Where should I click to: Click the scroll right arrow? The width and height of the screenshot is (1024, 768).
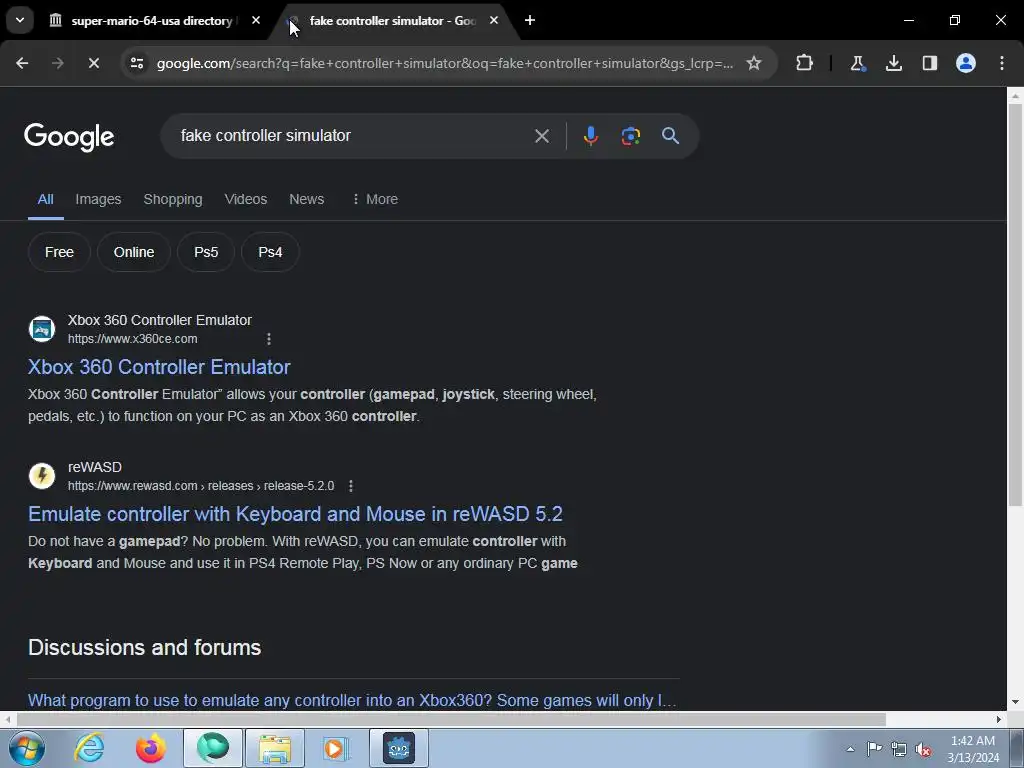point(999,719)
